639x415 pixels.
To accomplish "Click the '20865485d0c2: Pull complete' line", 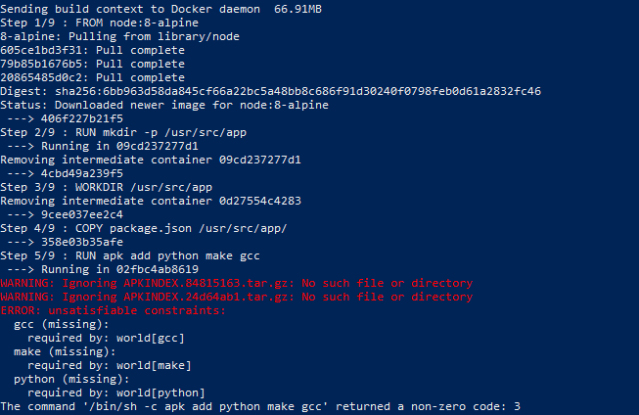I will tap(79, 77).
